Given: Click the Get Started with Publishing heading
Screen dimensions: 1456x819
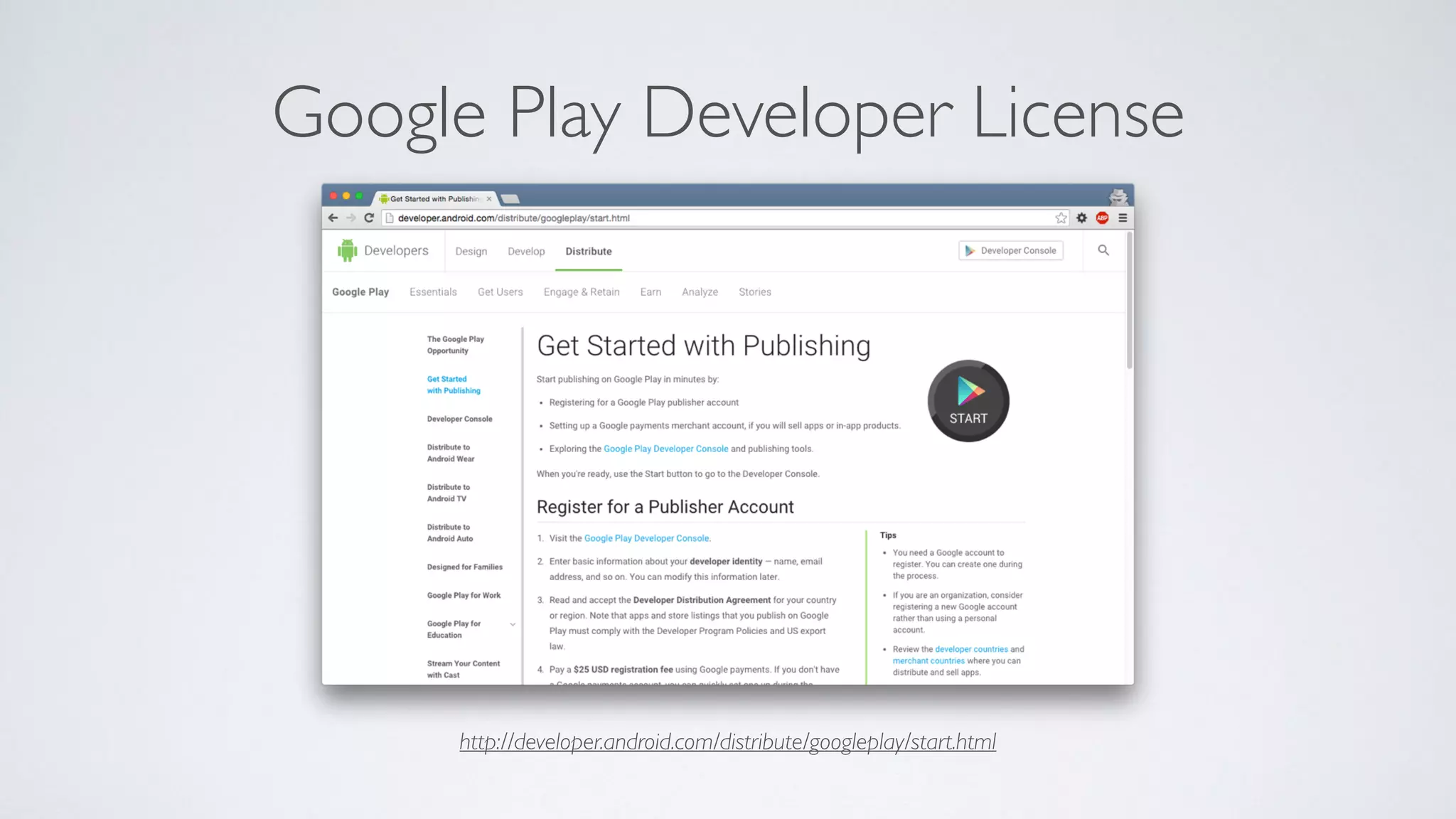Looking at the screenshot, I should (703, 346).
